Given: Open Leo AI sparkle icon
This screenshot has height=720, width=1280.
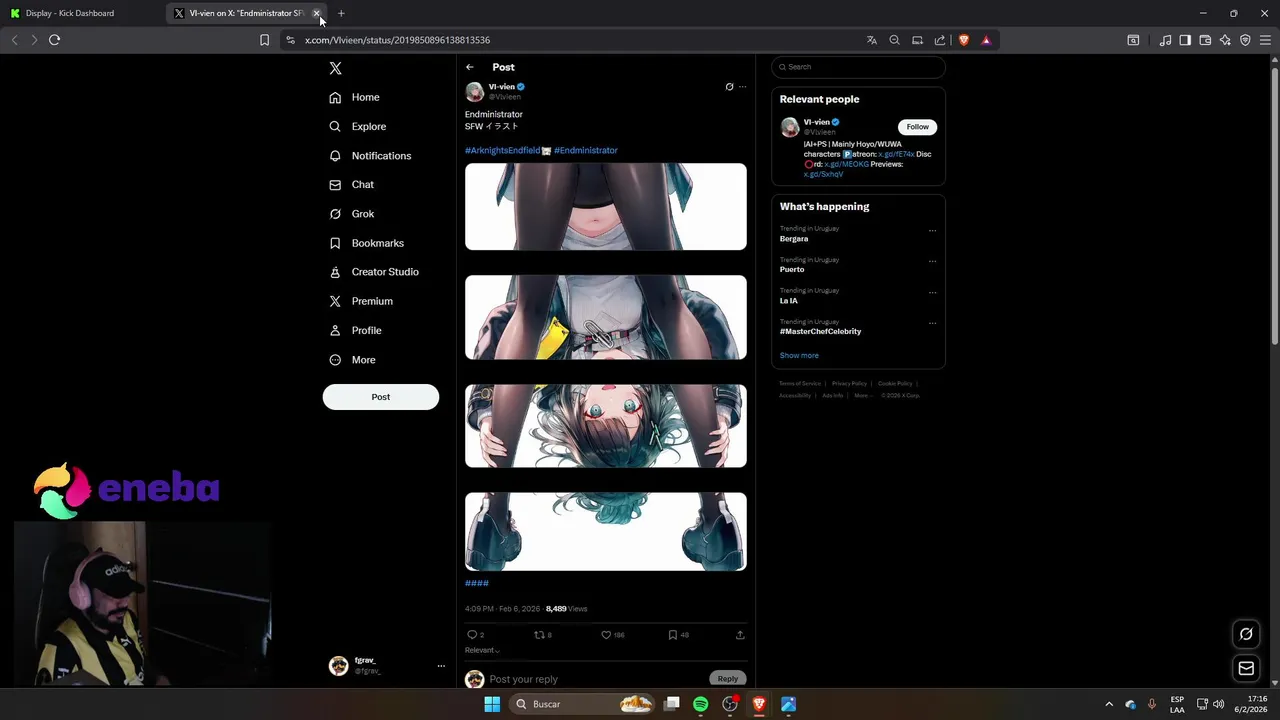Looking at the screenshot, I should click(1225, 40).
